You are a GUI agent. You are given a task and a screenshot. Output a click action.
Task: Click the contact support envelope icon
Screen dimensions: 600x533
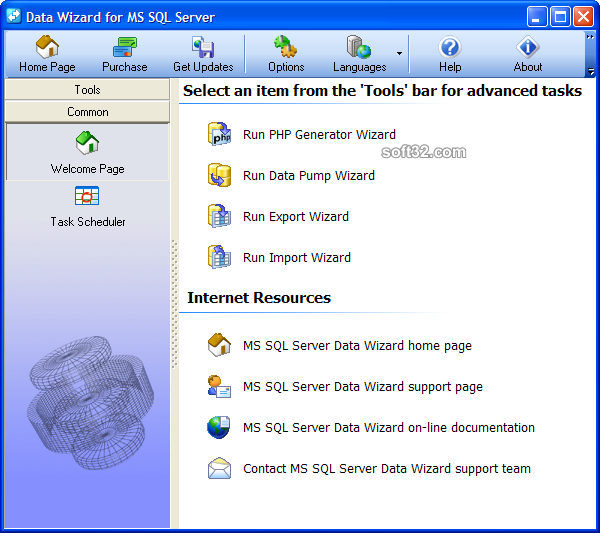[219, 468]
